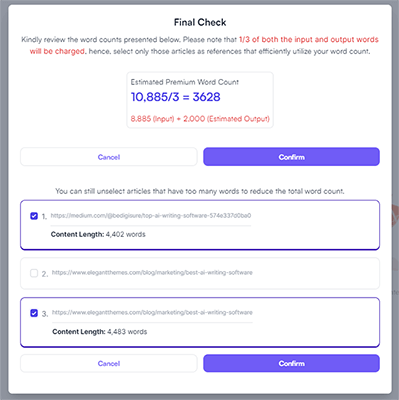Click the Final Check heading

(200, 22)
